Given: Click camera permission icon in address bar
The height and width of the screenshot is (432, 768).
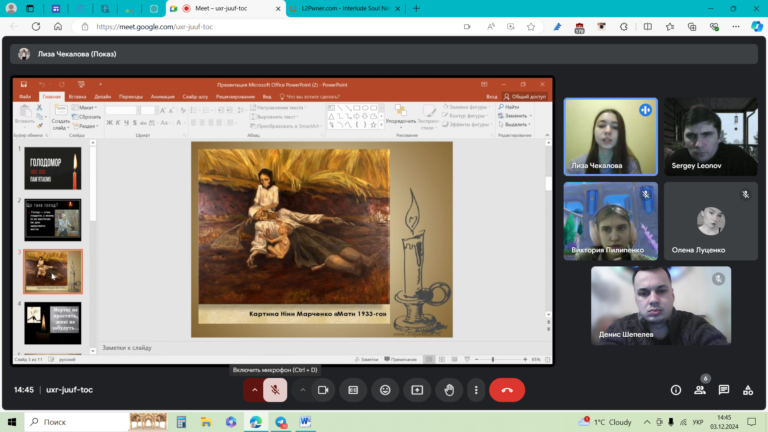Looking at the screenshot, I should [x=467, y=26].
